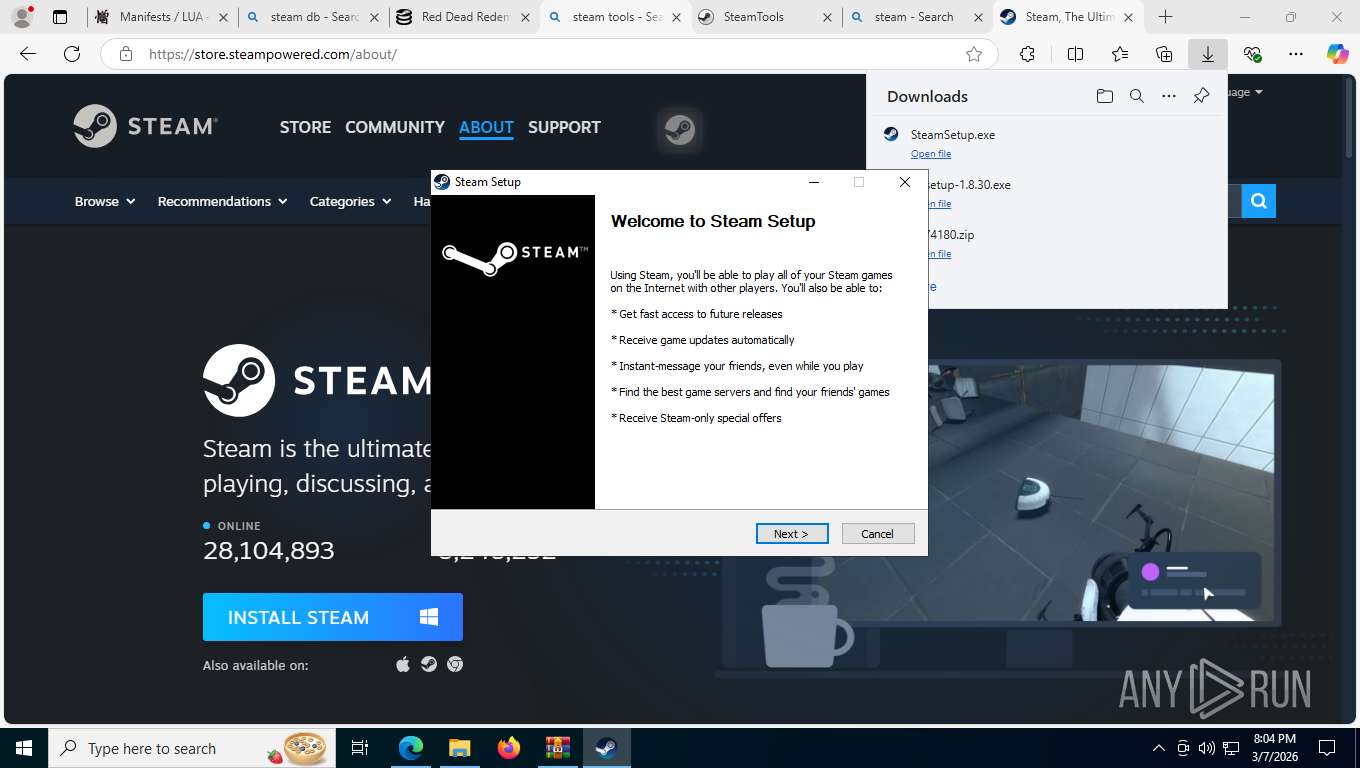Click the Steam icon next to SteamSetup.exe

tap(891, 134)
